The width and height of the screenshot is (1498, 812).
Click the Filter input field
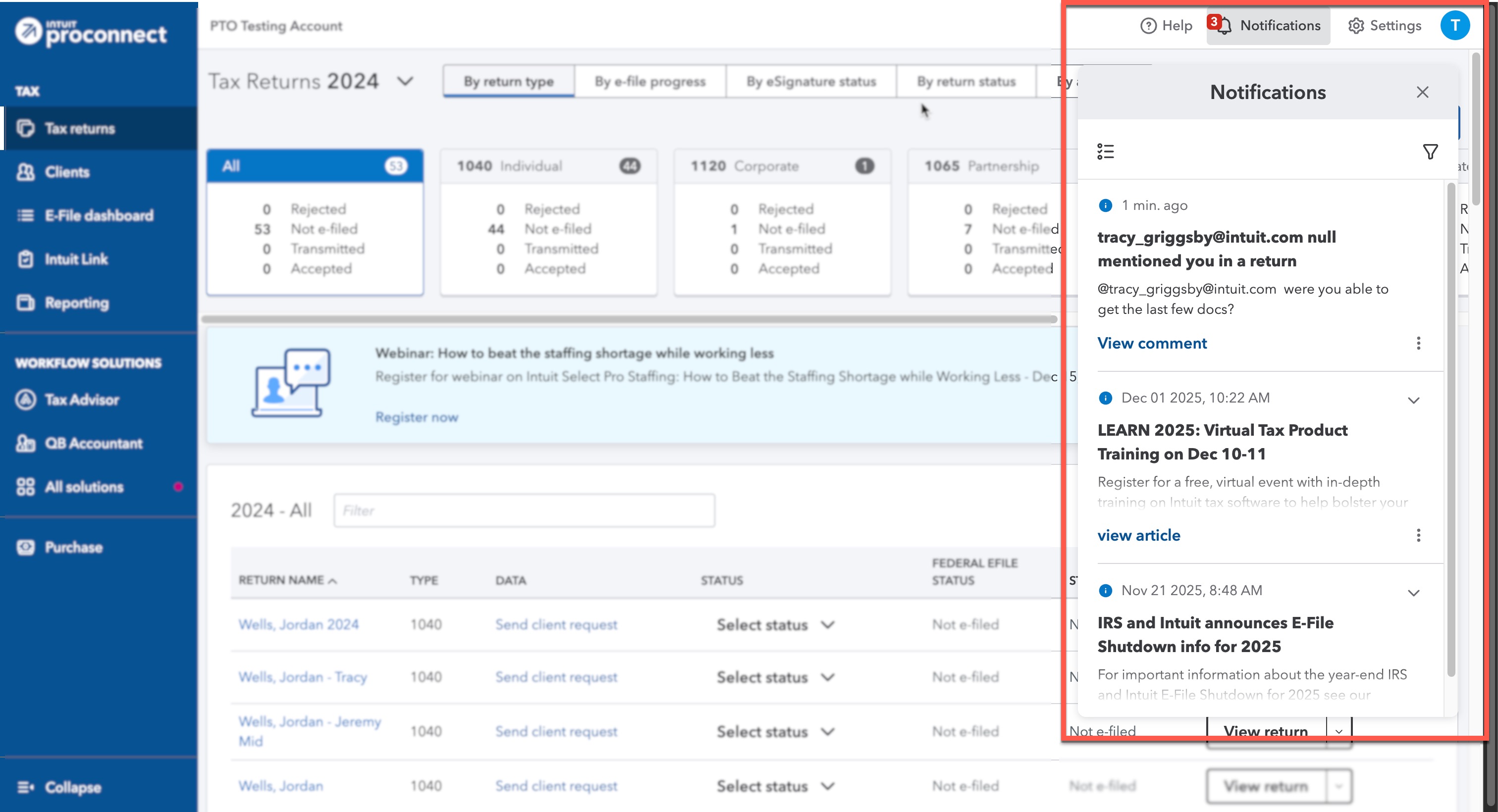[525, 510]
